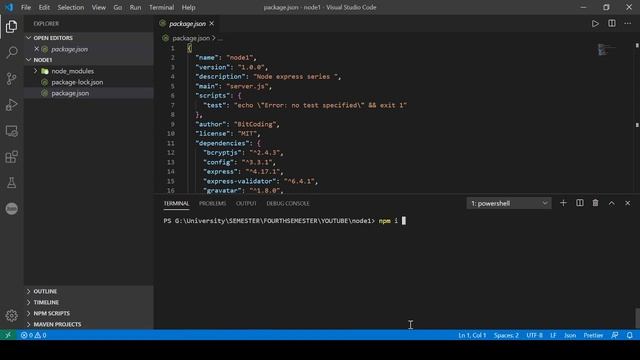Close the terminal panel
The height and width of the screenshot is (360, 640).
[627, 203]
